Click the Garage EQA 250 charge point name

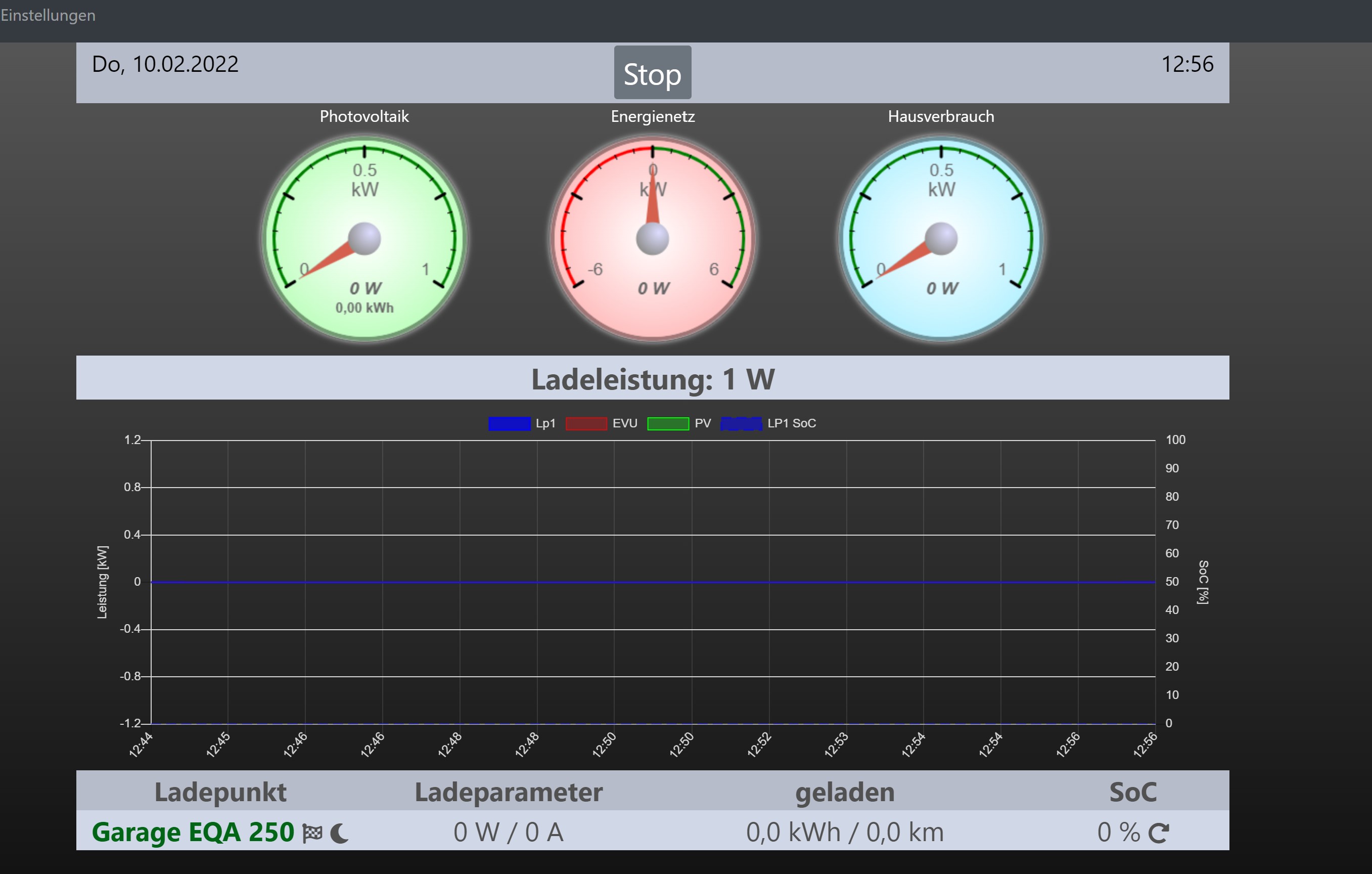193,833
